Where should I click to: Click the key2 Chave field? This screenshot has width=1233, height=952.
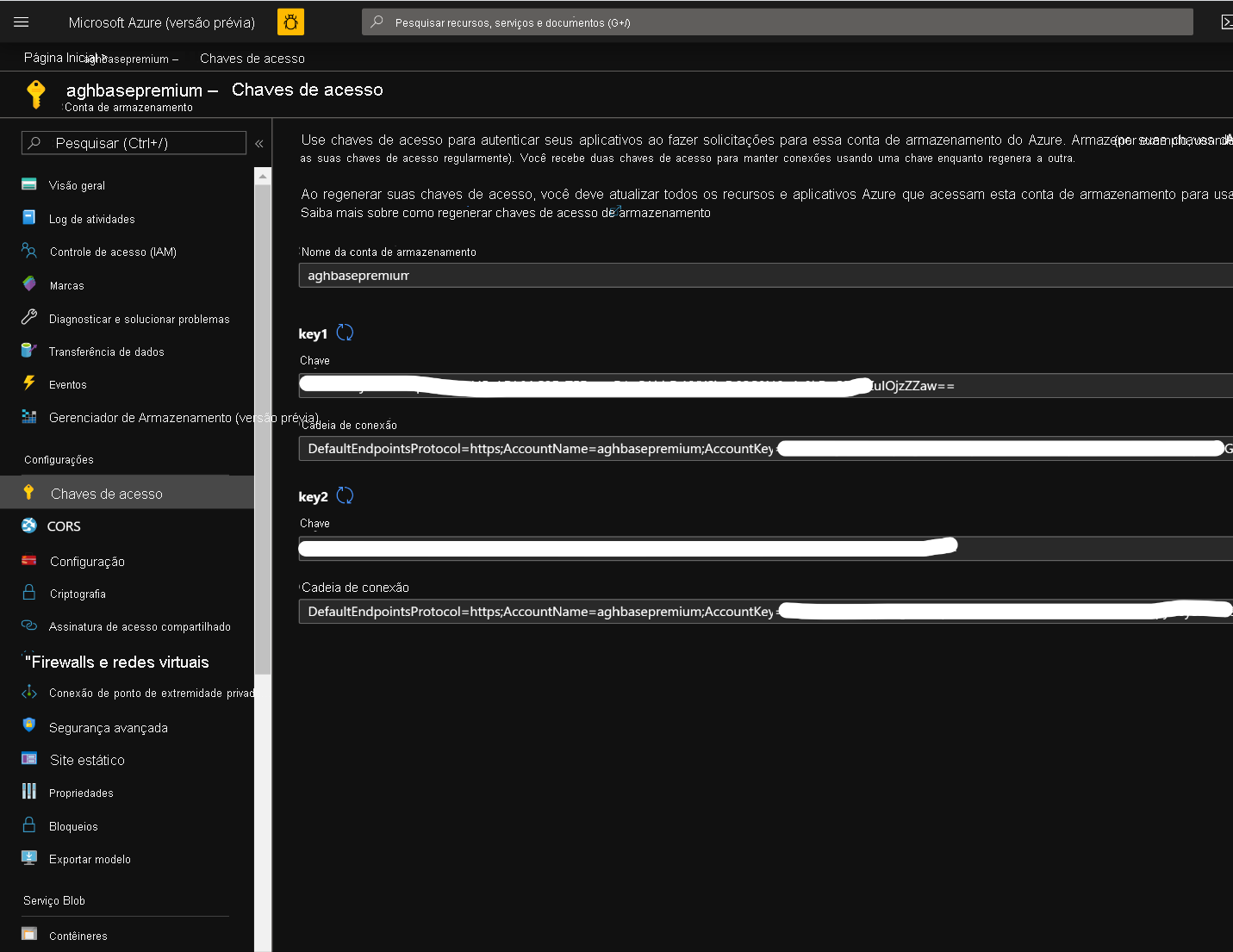(766, 548)
